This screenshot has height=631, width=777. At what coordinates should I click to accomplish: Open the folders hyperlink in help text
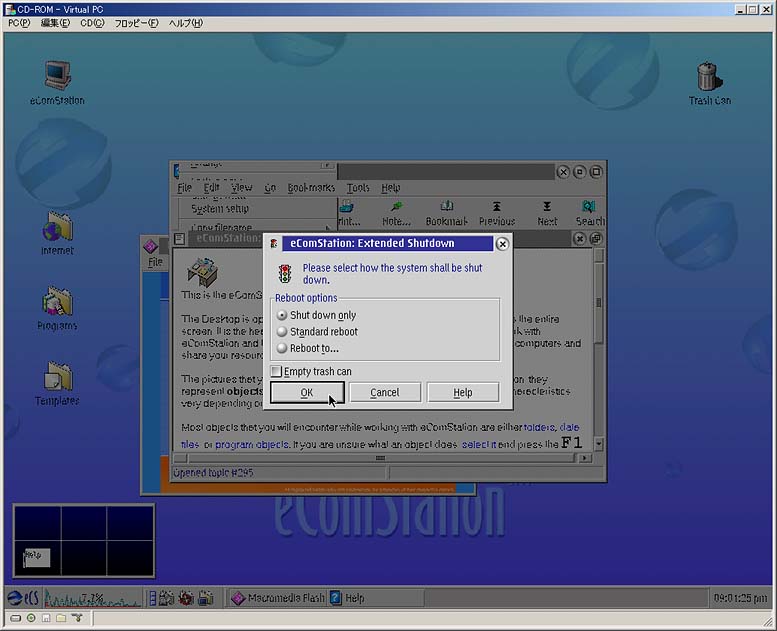pyautogui.click(x=539, y=427)
